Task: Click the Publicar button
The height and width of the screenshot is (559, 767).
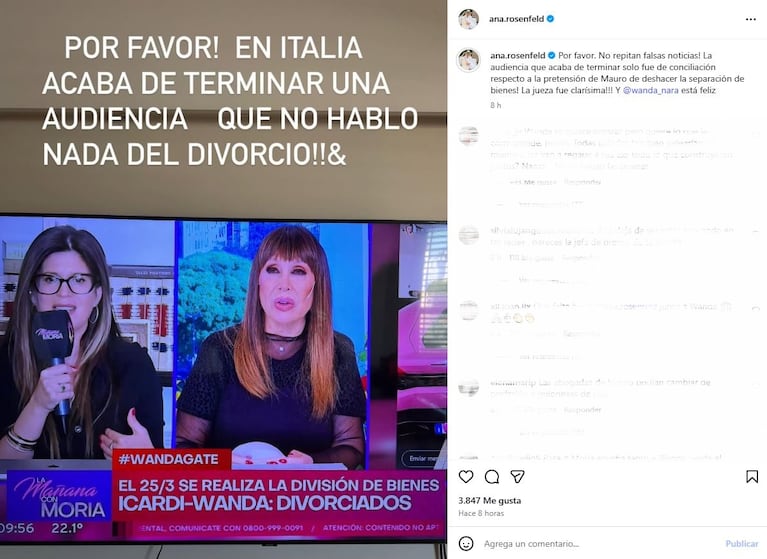Action: pos(742,543)
